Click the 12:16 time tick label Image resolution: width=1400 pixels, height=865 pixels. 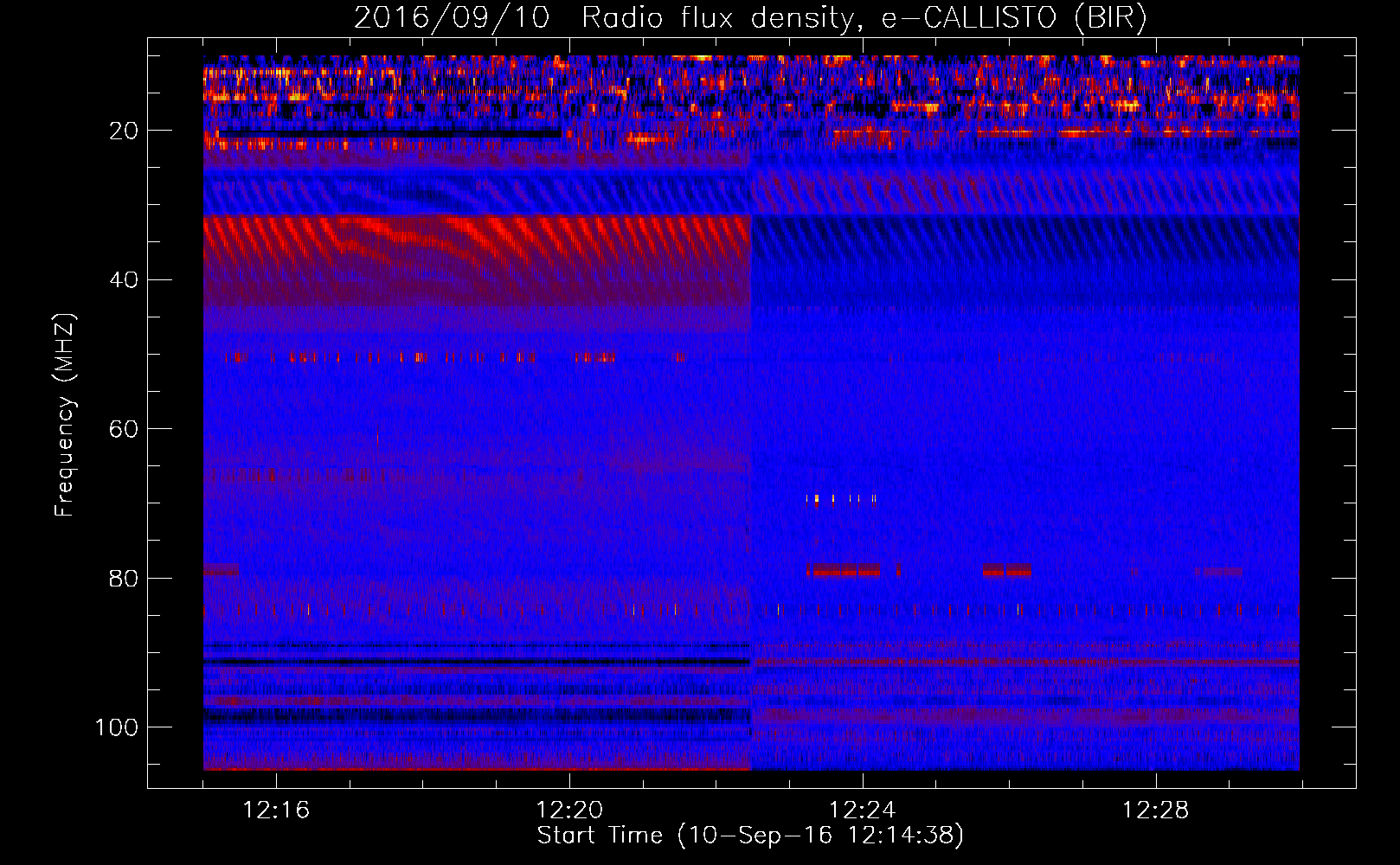click(276, 811)
